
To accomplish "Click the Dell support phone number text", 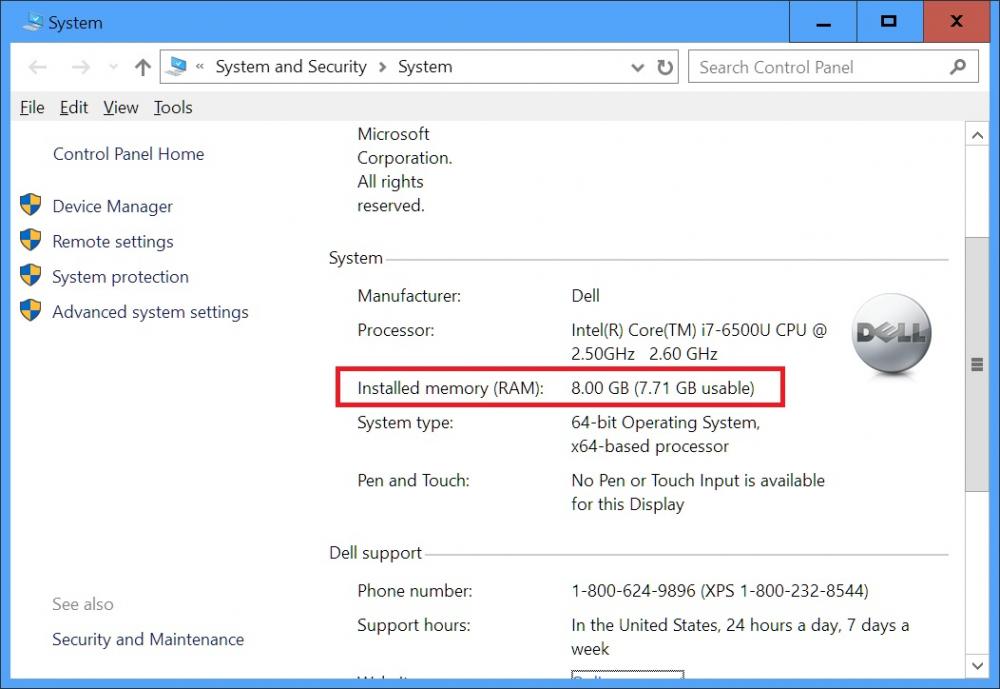I will click(x=719, y=591).
